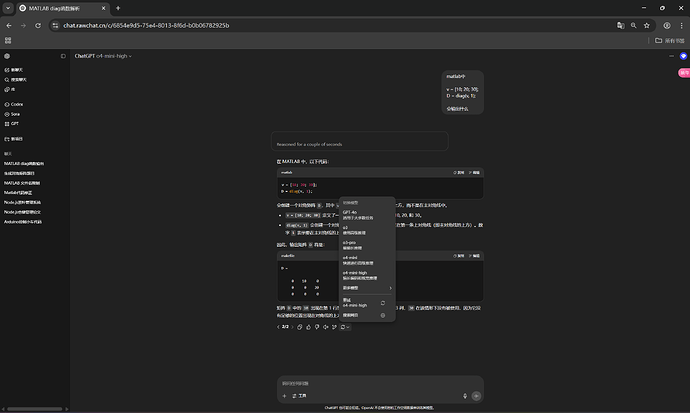Click the ChatGPT logo in the sidebar
This screenshot has width=690, height=413.
coord(7,56)
